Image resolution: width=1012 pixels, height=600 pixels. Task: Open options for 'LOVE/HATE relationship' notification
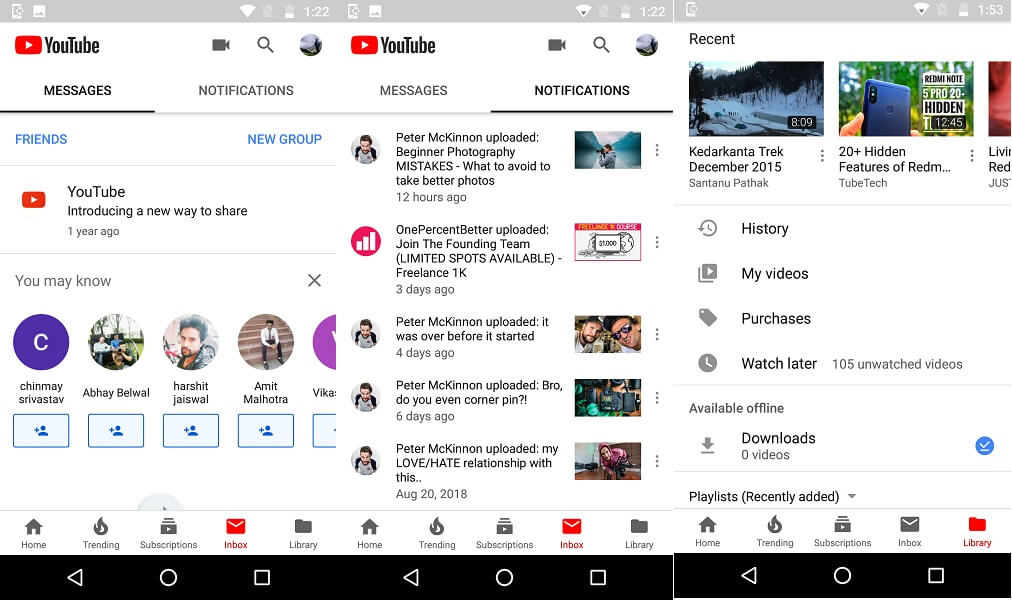[657, 461]
